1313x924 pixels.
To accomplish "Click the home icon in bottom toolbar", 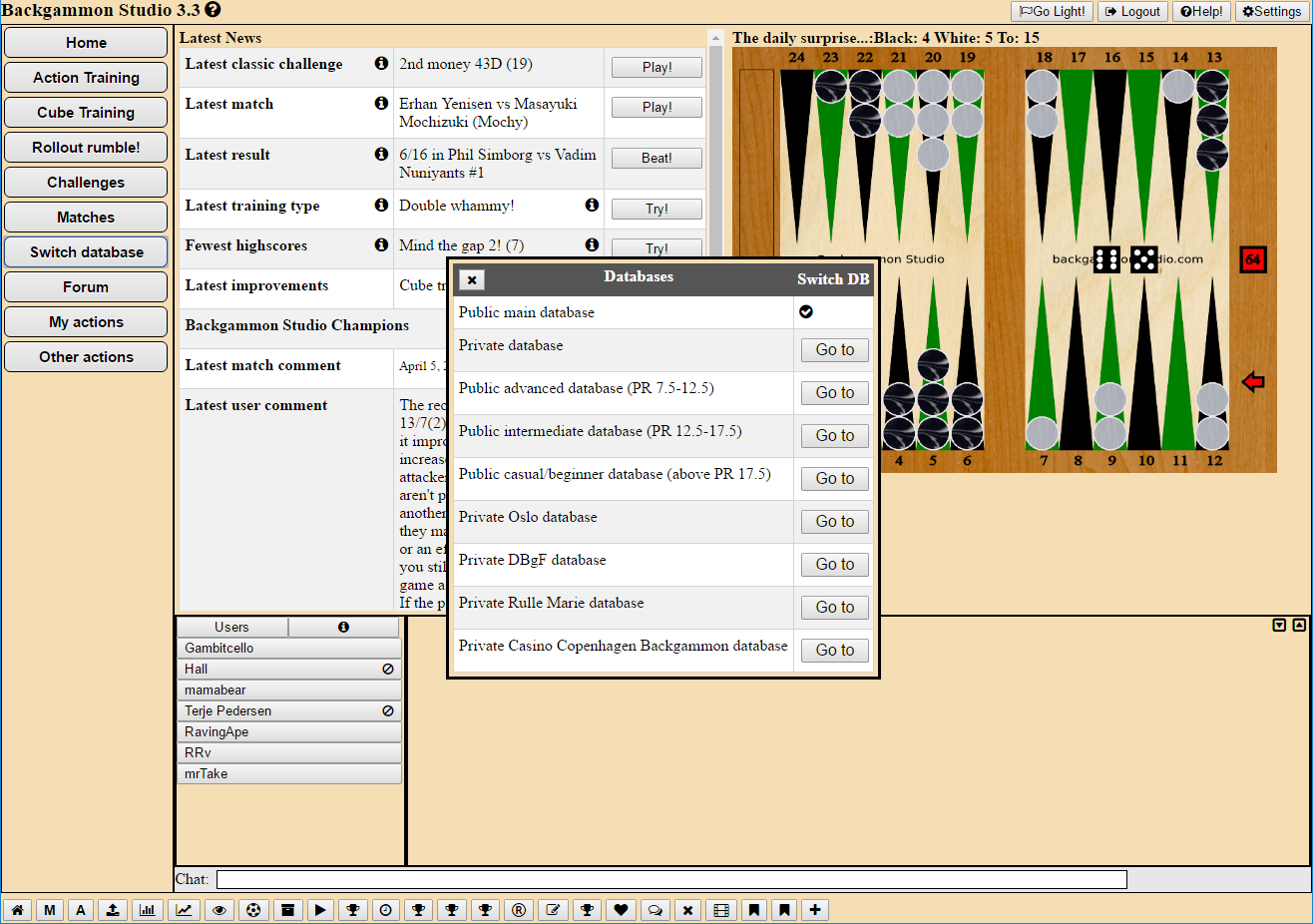I will (17, 910).
